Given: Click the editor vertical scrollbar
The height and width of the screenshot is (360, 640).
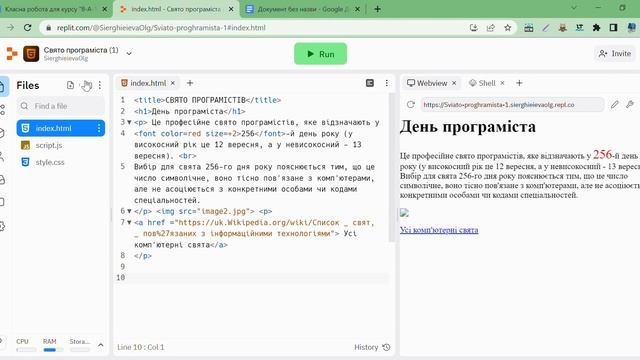Looking at the screenshot, I should 392,167.
